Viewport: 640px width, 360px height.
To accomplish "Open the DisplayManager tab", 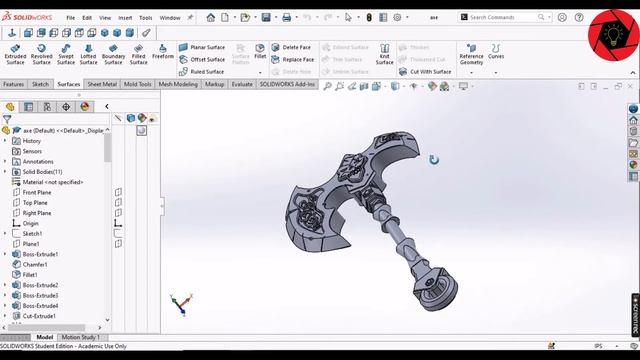I will pos(85,107).
